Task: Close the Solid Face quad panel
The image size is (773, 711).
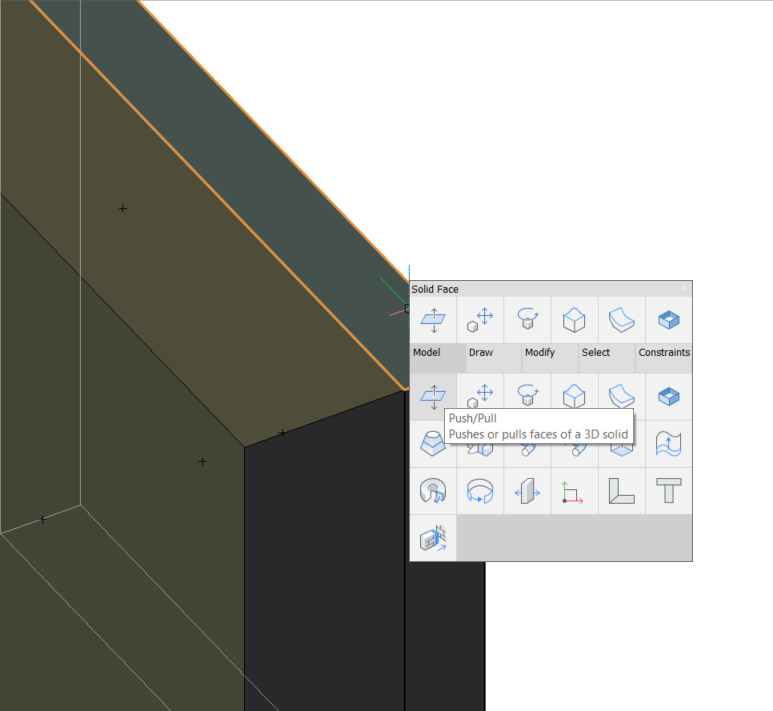Action: pos(685,289)
